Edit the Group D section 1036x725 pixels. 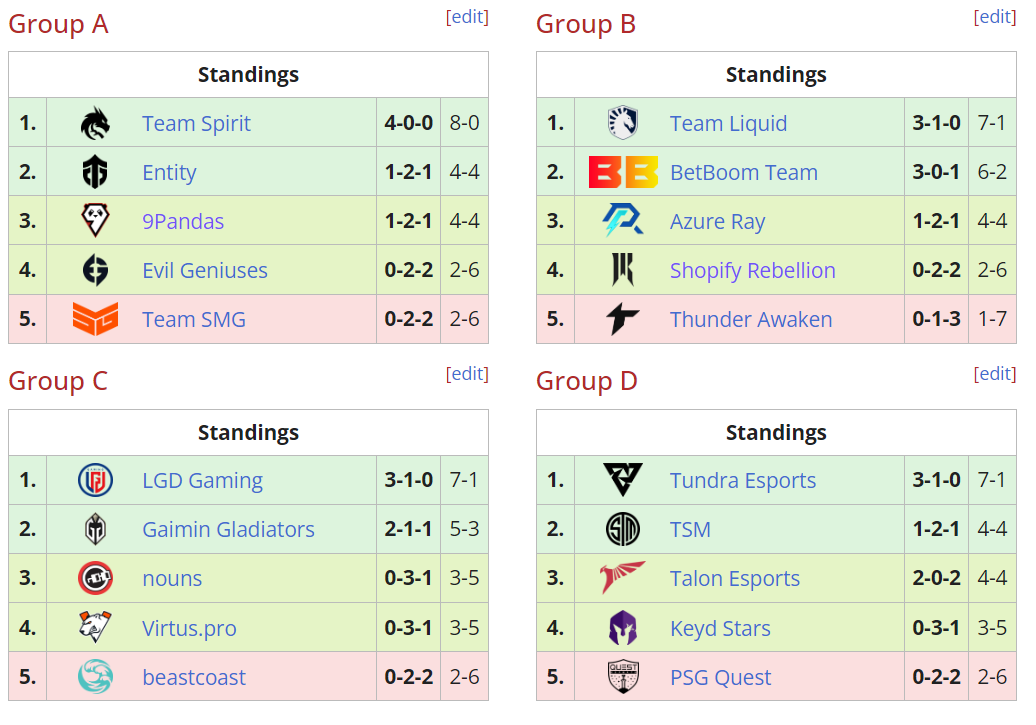(x=995, y=374)
